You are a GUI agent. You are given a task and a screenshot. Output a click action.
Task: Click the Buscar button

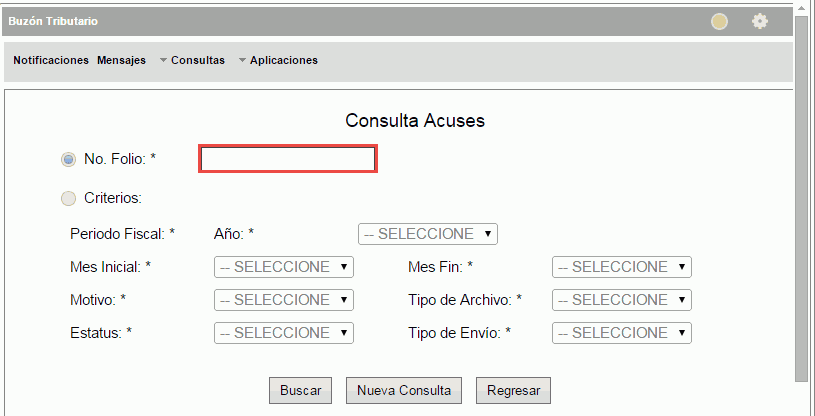300,391
